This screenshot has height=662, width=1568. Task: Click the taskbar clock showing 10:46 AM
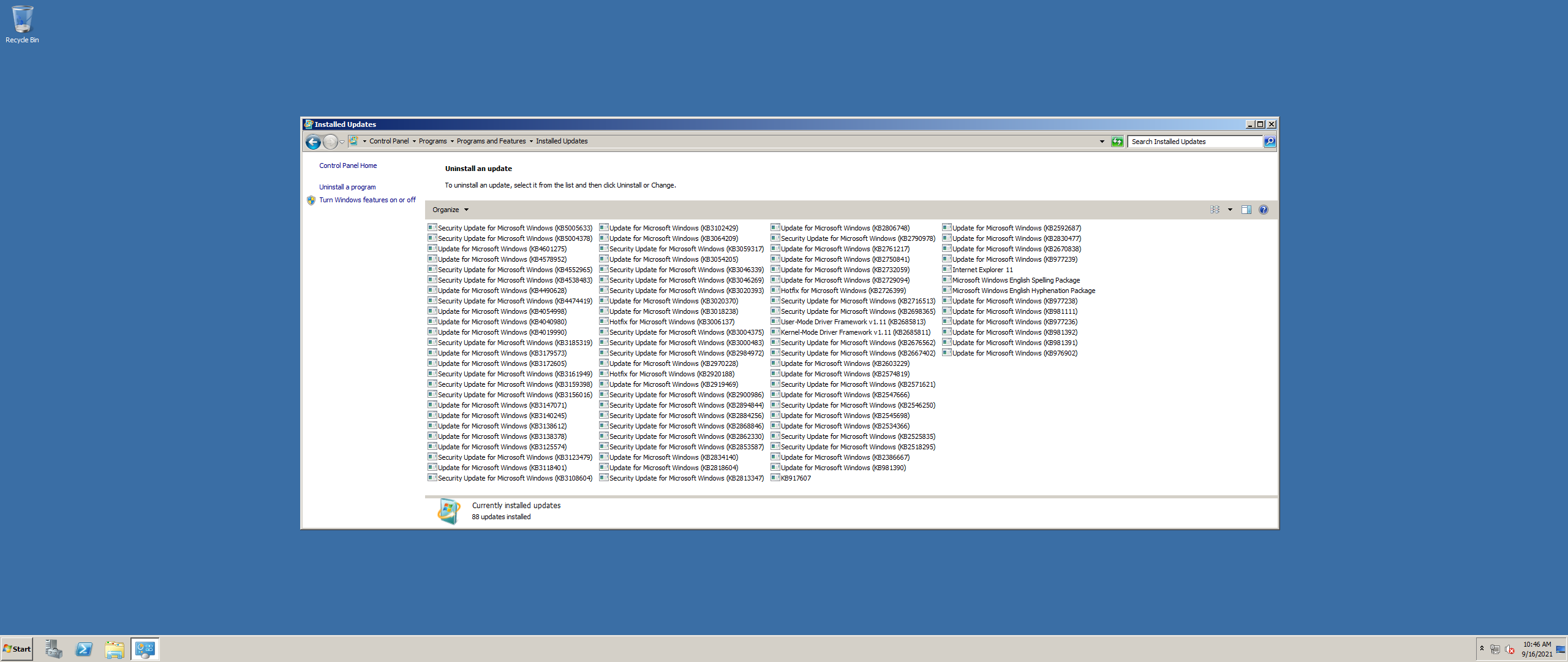(x=1537, y=649)
